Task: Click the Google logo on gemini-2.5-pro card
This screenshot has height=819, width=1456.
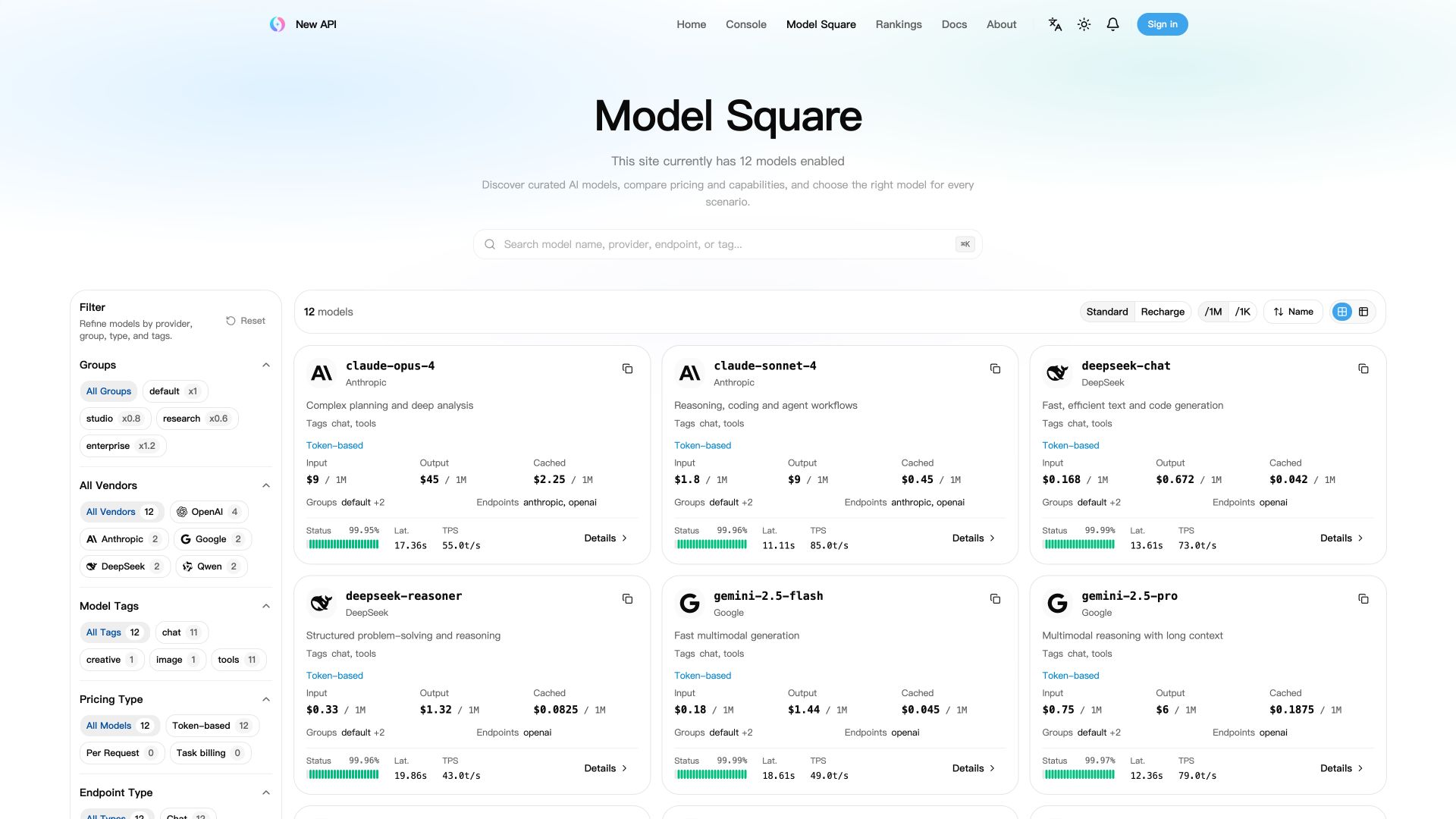Action: 1057,604
